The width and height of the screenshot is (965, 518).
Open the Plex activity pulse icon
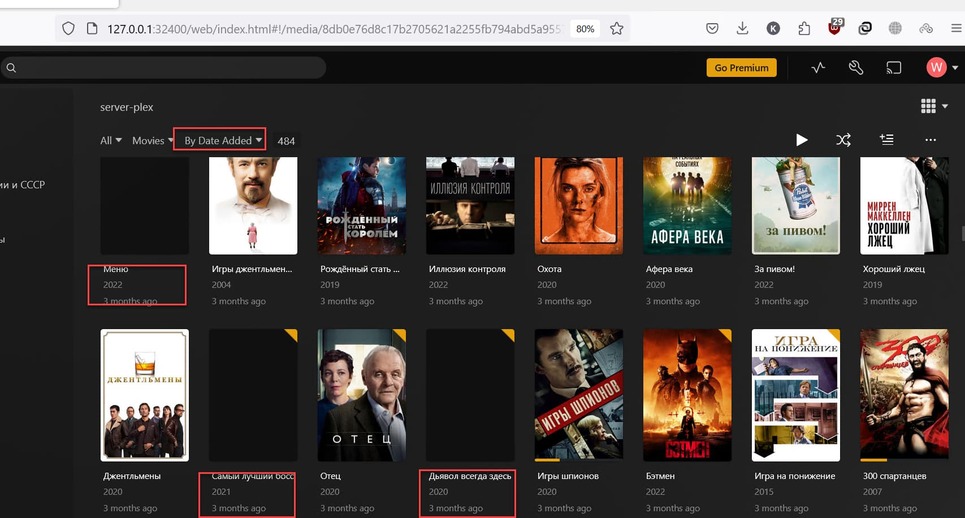tap(818, 68)
